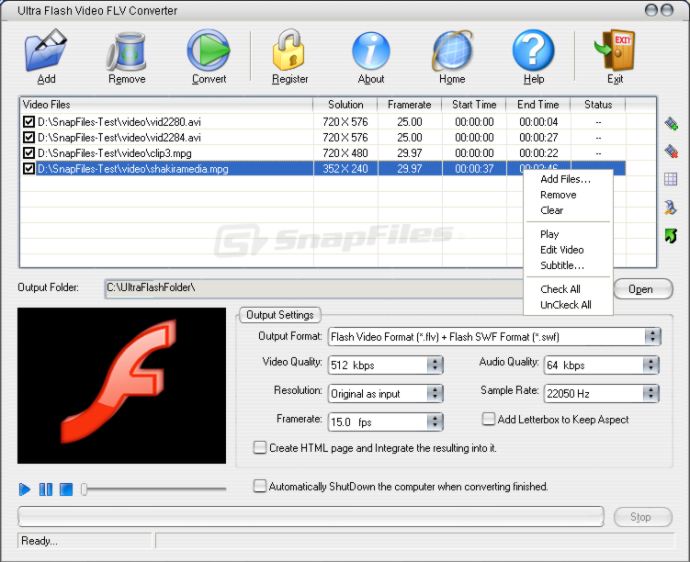The image size is (690, 562).
Task: Click the End Time column header
Action: tap(538, 104)
